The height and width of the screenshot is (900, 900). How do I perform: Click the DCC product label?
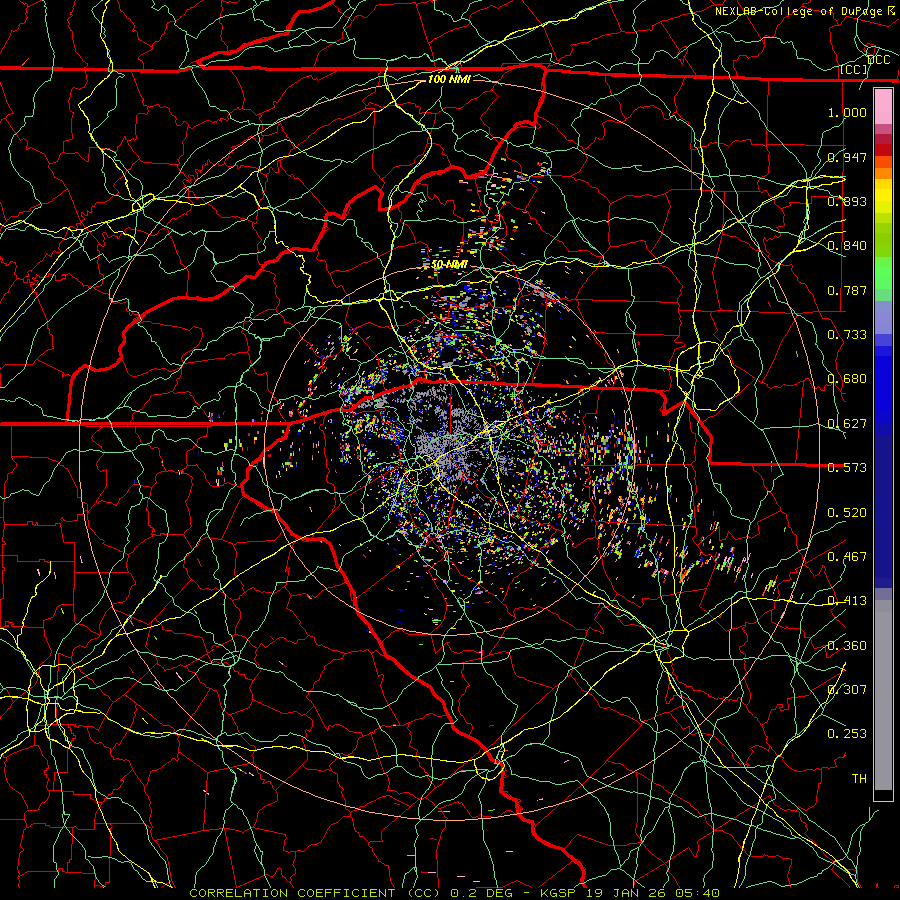[x=878, y=60]
